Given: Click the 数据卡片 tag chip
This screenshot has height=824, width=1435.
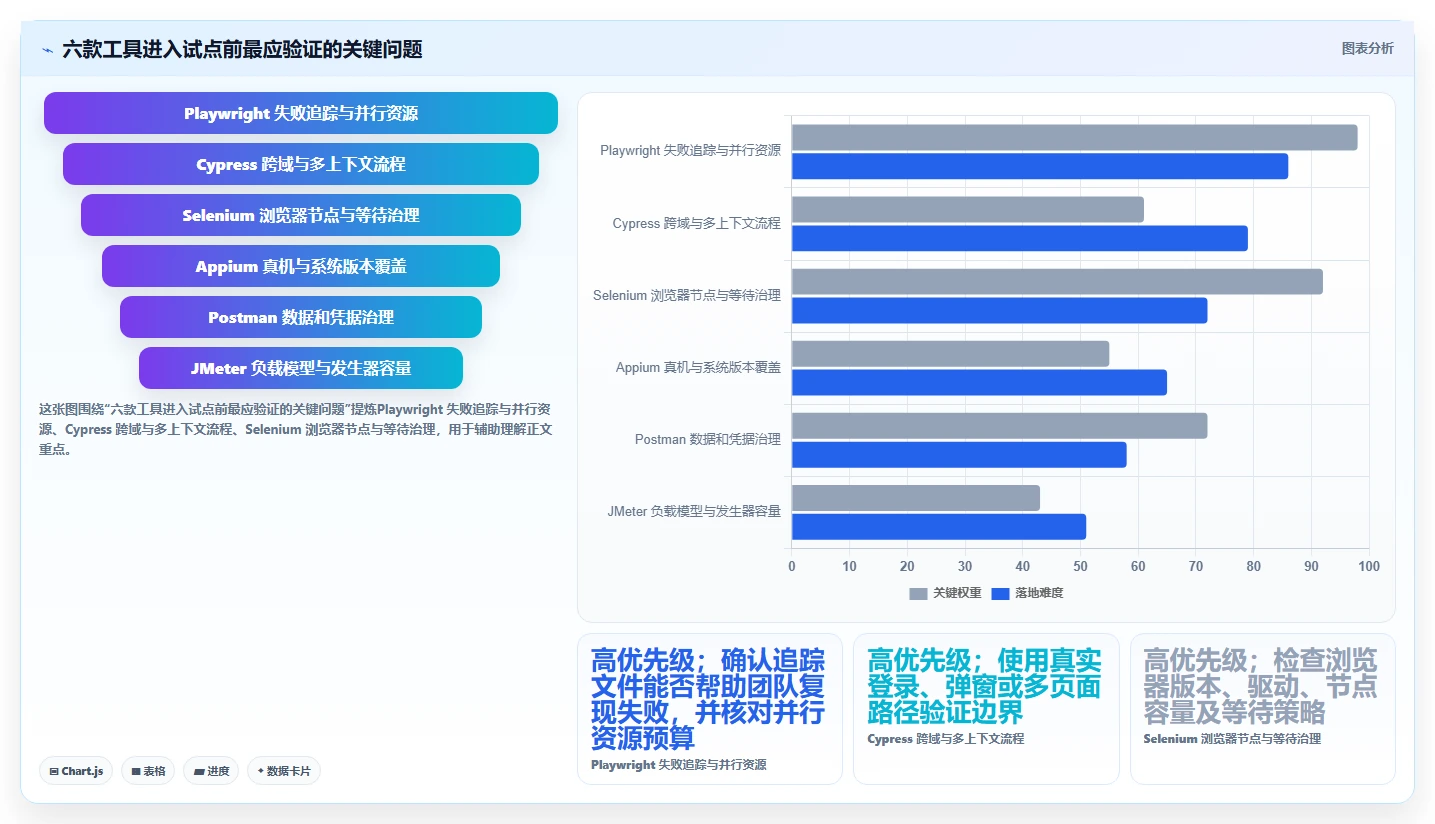Looking at the screenshot, I should coord(284,771).
